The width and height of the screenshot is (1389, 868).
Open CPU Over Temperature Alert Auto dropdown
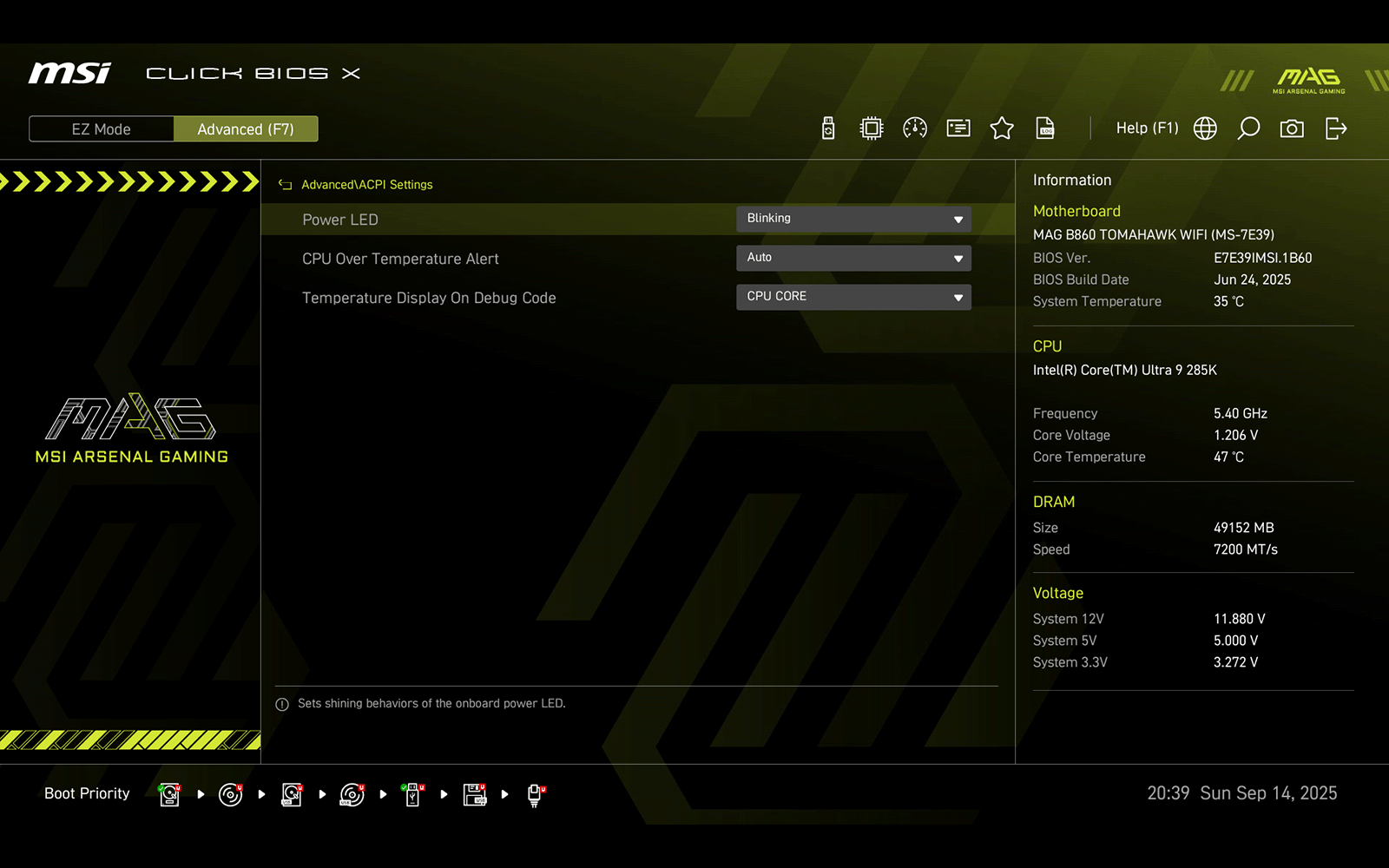coord(853,258)
